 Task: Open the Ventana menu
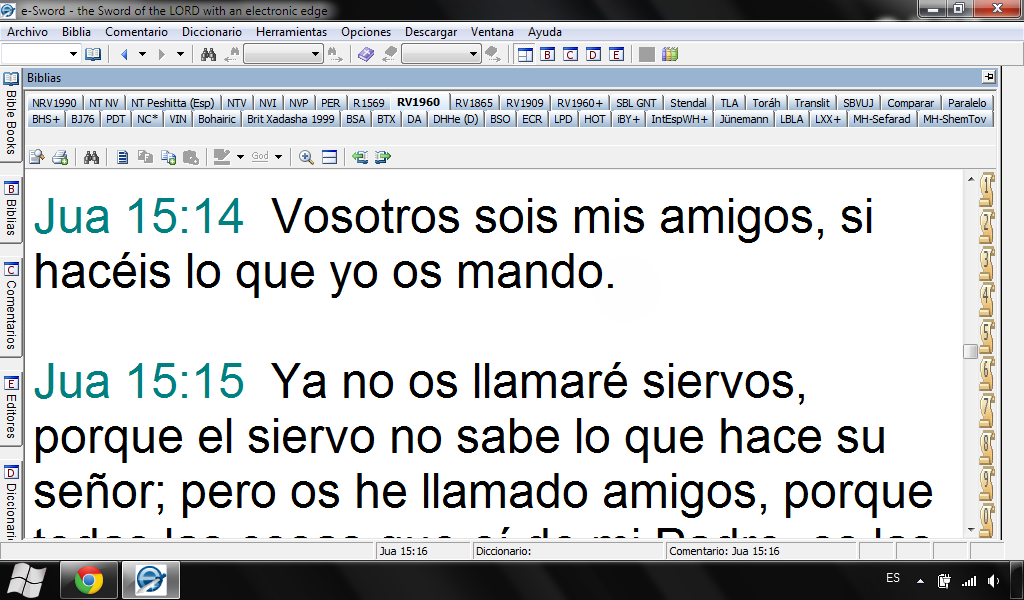(x=492, y=31)
